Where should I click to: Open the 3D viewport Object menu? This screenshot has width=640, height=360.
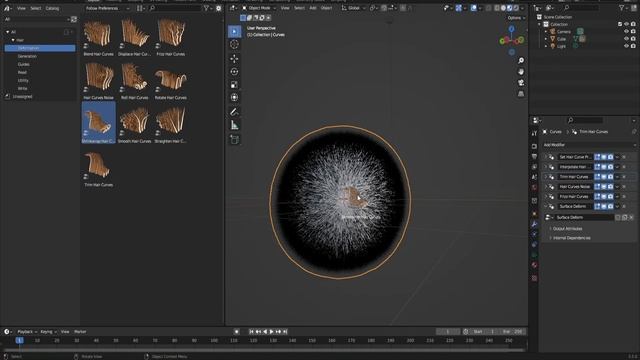tap(326, 8)
